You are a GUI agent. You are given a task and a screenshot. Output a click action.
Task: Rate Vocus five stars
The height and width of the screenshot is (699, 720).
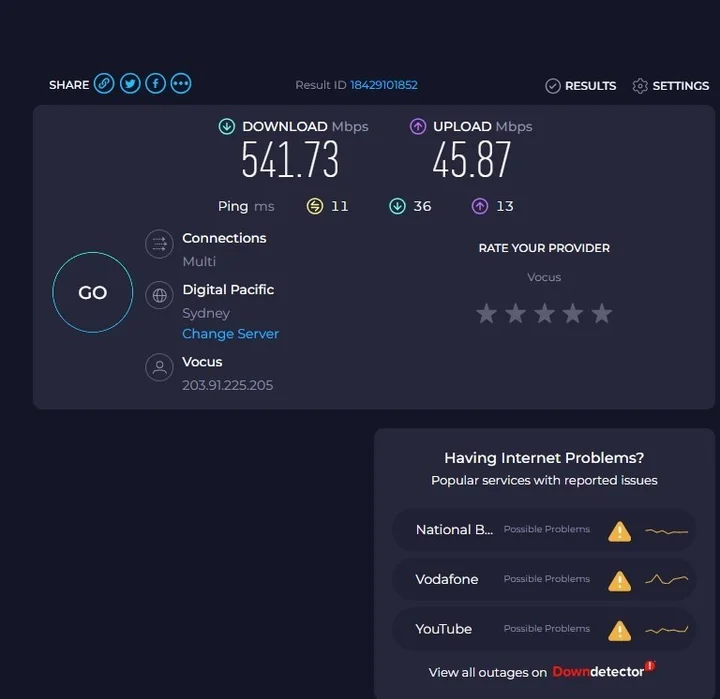pyautogui.click(x=601, y=314)
